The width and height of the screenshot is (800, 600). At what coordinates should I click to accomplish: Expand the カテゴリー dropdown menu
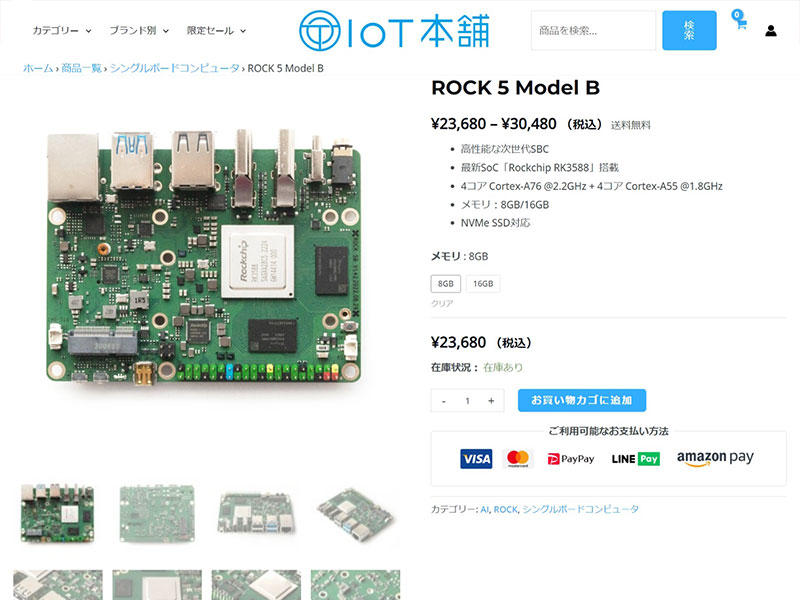coord(62,31)
